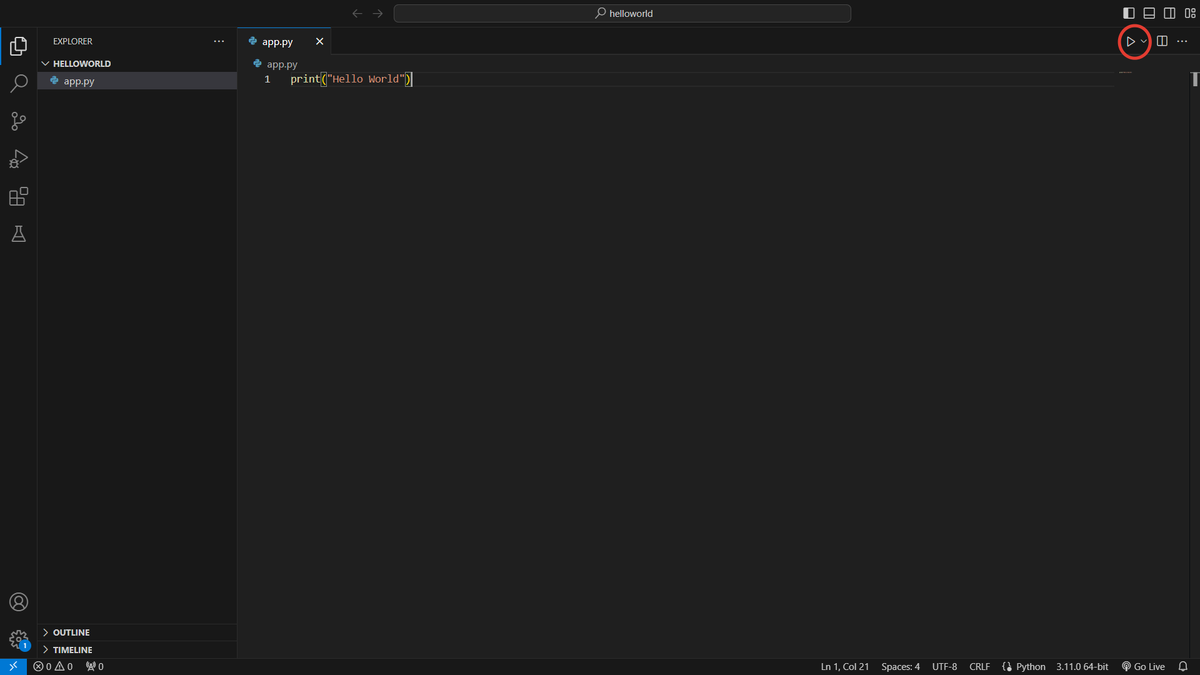Go forward with the right arrow
The width and height of the screenshot is (1200, 675).
377,13
